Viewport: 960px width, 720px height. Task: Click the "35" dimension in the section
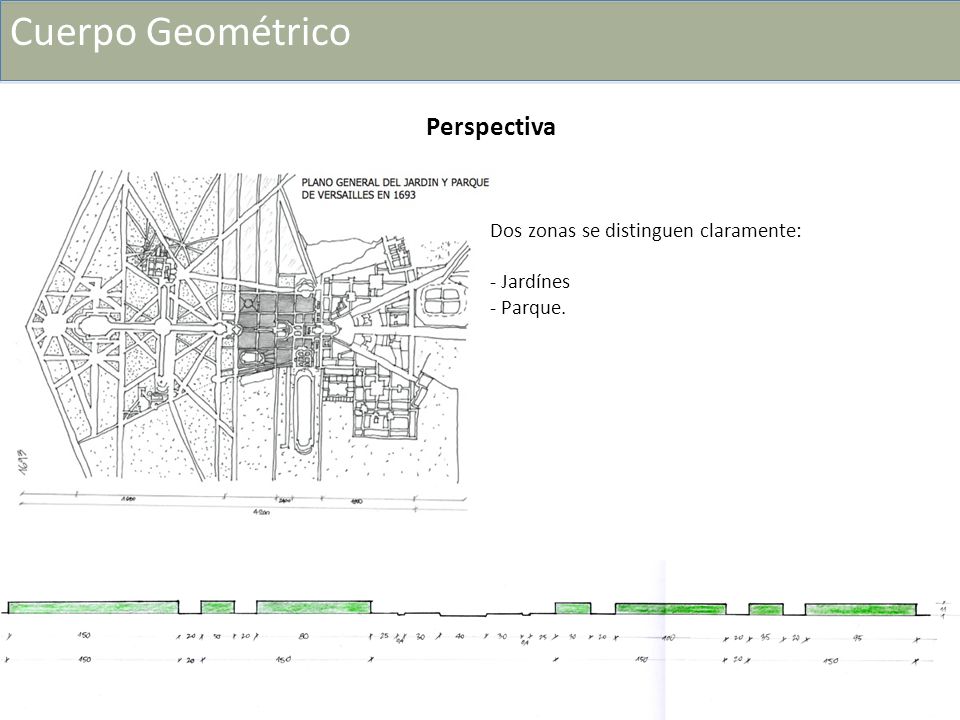coord(765,637)
